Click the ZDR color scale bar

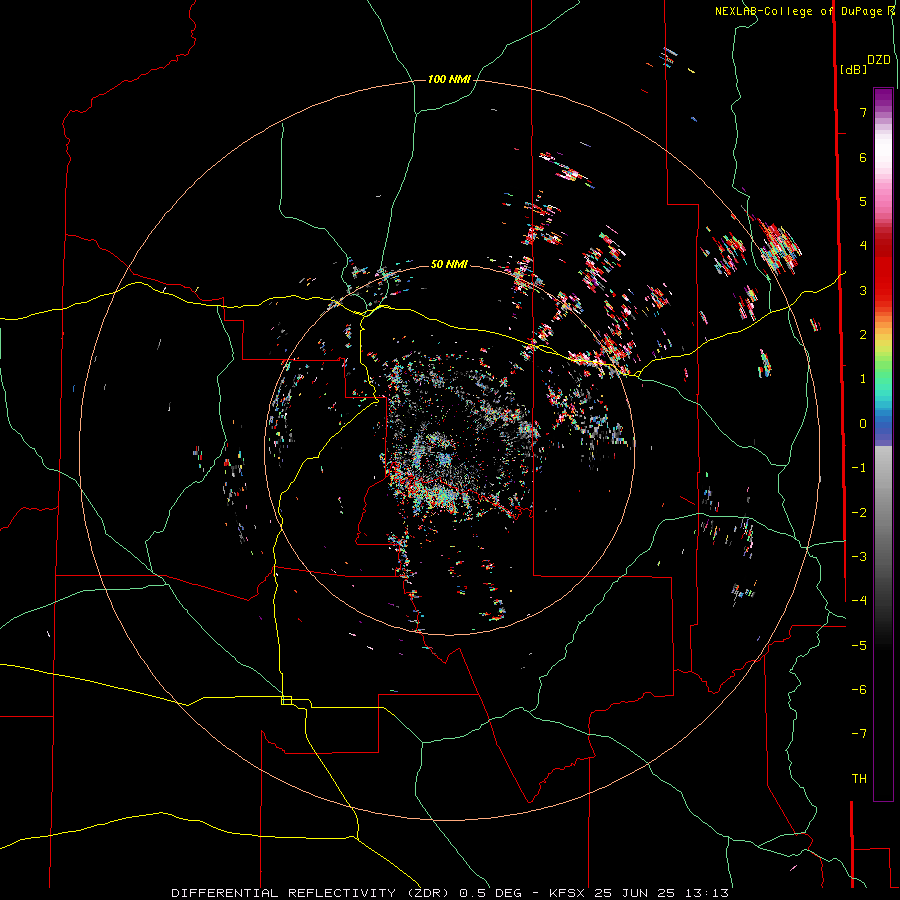[883, 444]
